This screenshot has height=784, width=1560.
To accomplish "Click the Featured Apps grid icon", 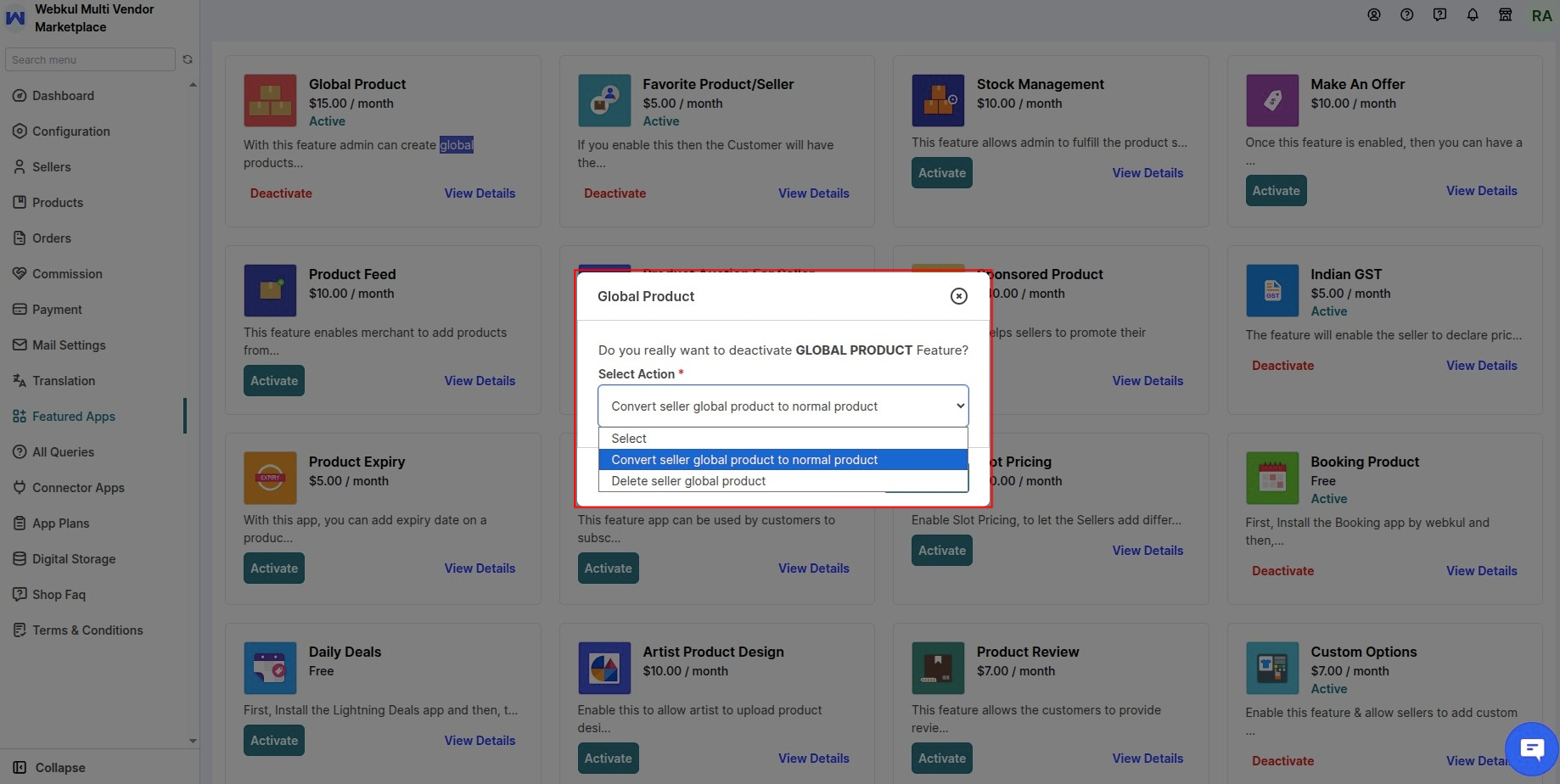I will pos(20,417).
